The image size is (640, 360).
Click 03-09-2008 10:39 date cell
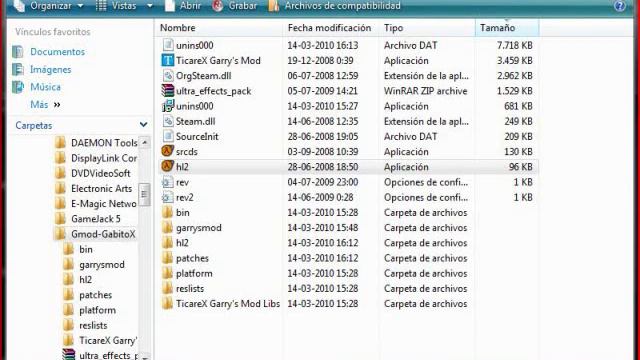[x=323, y=152]
